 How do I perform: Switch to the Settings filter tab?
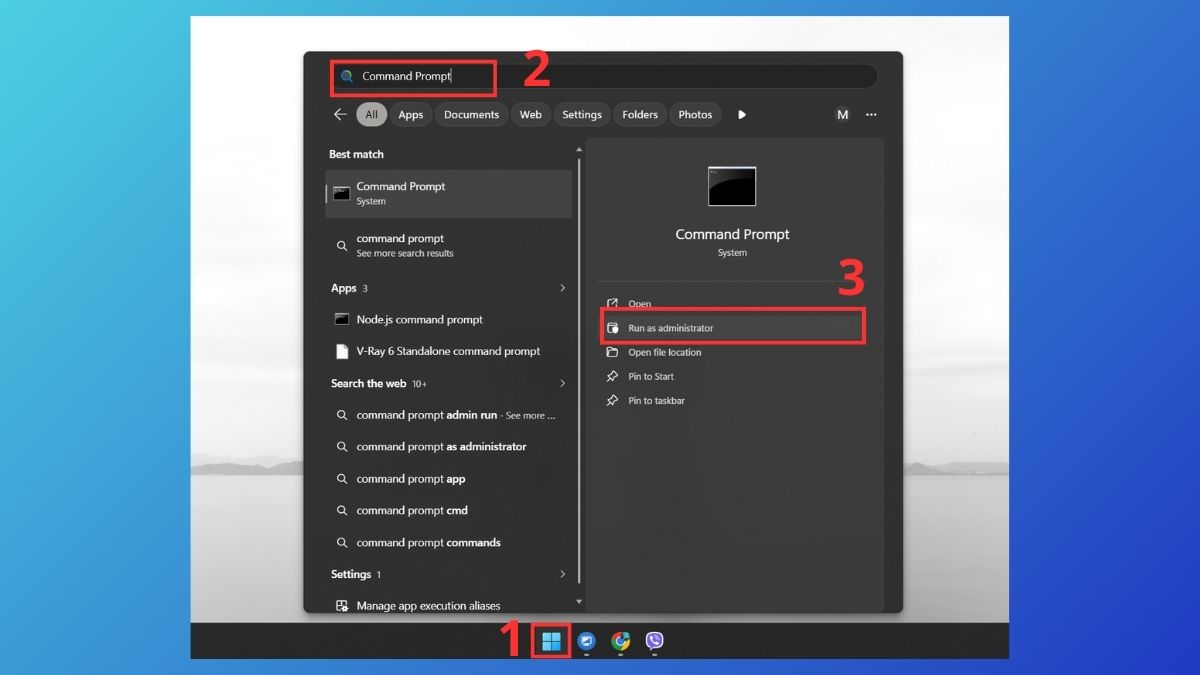pos(582,115)
